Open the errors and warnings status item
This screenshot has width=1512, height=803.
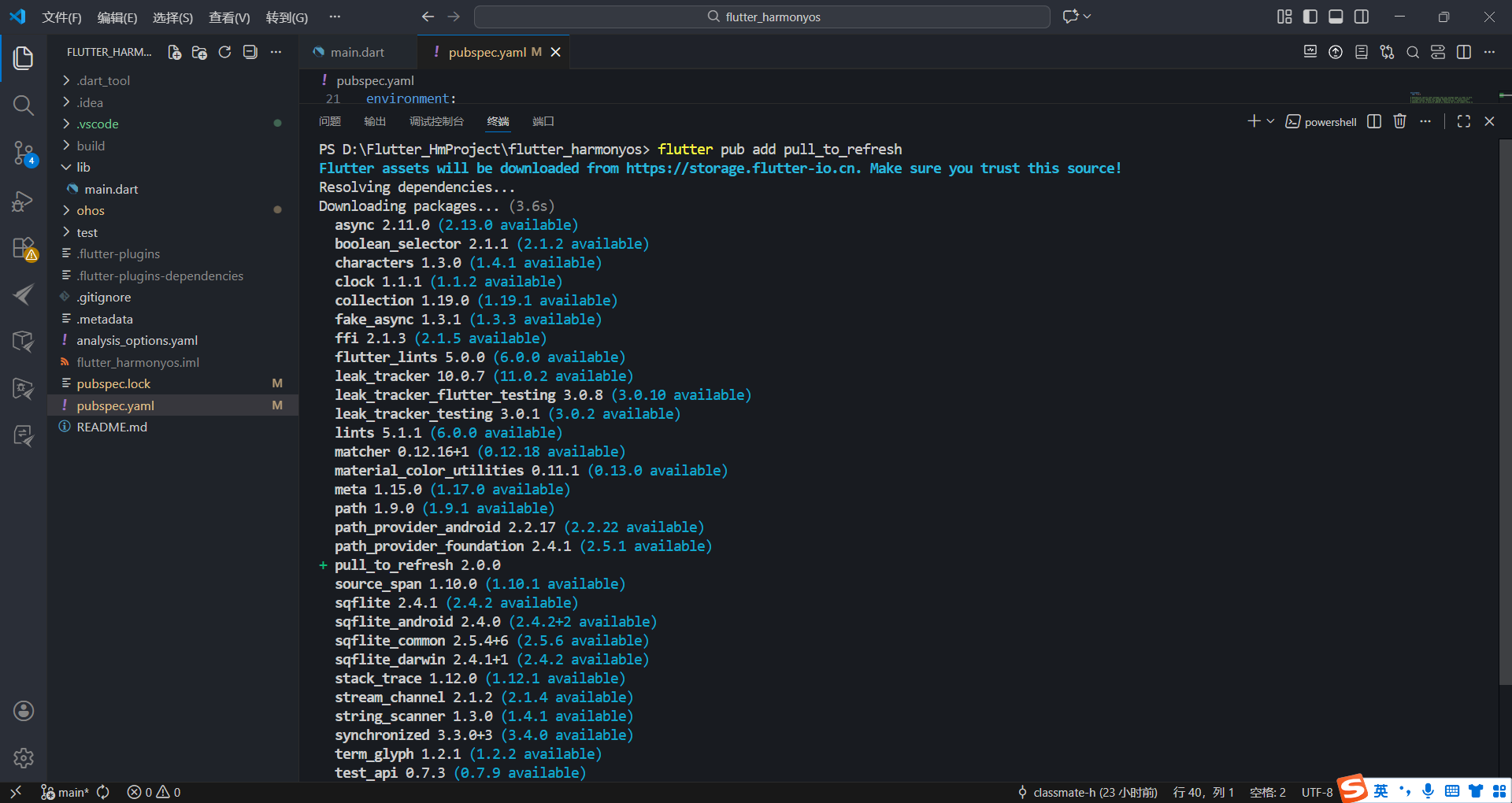pyautogui.click(x=154, y=792)
